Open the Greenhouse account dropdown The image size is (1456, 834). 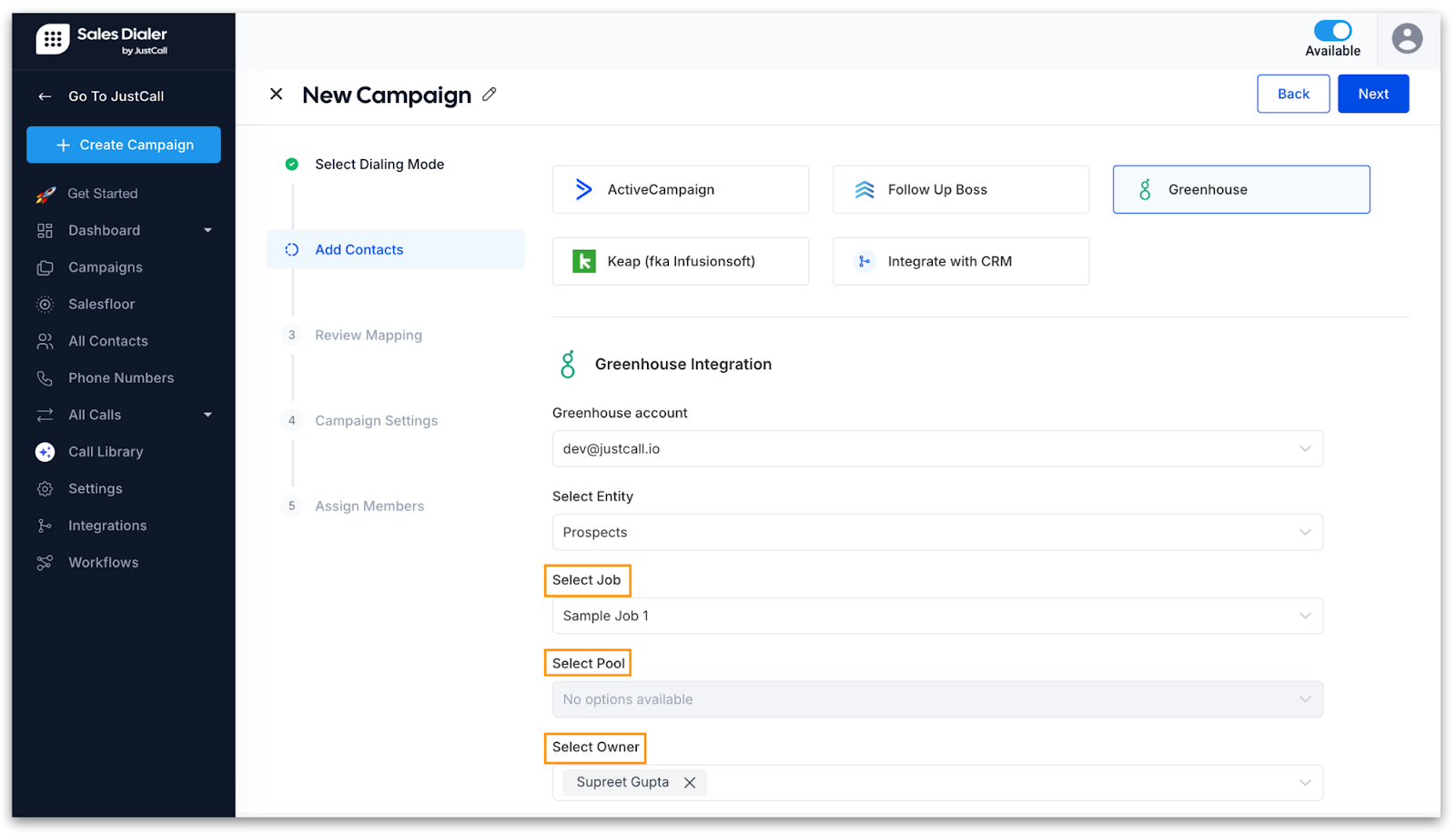937,449
